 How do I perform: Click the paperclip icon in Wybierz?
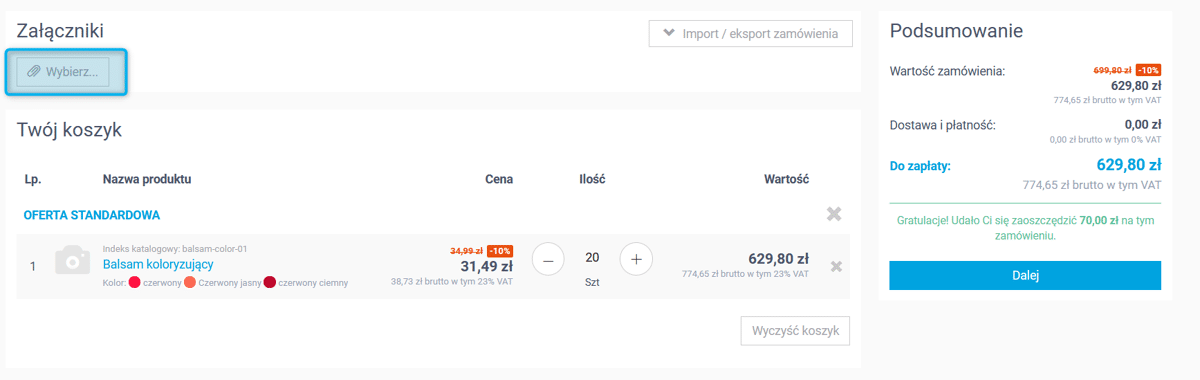pos(34,72)
